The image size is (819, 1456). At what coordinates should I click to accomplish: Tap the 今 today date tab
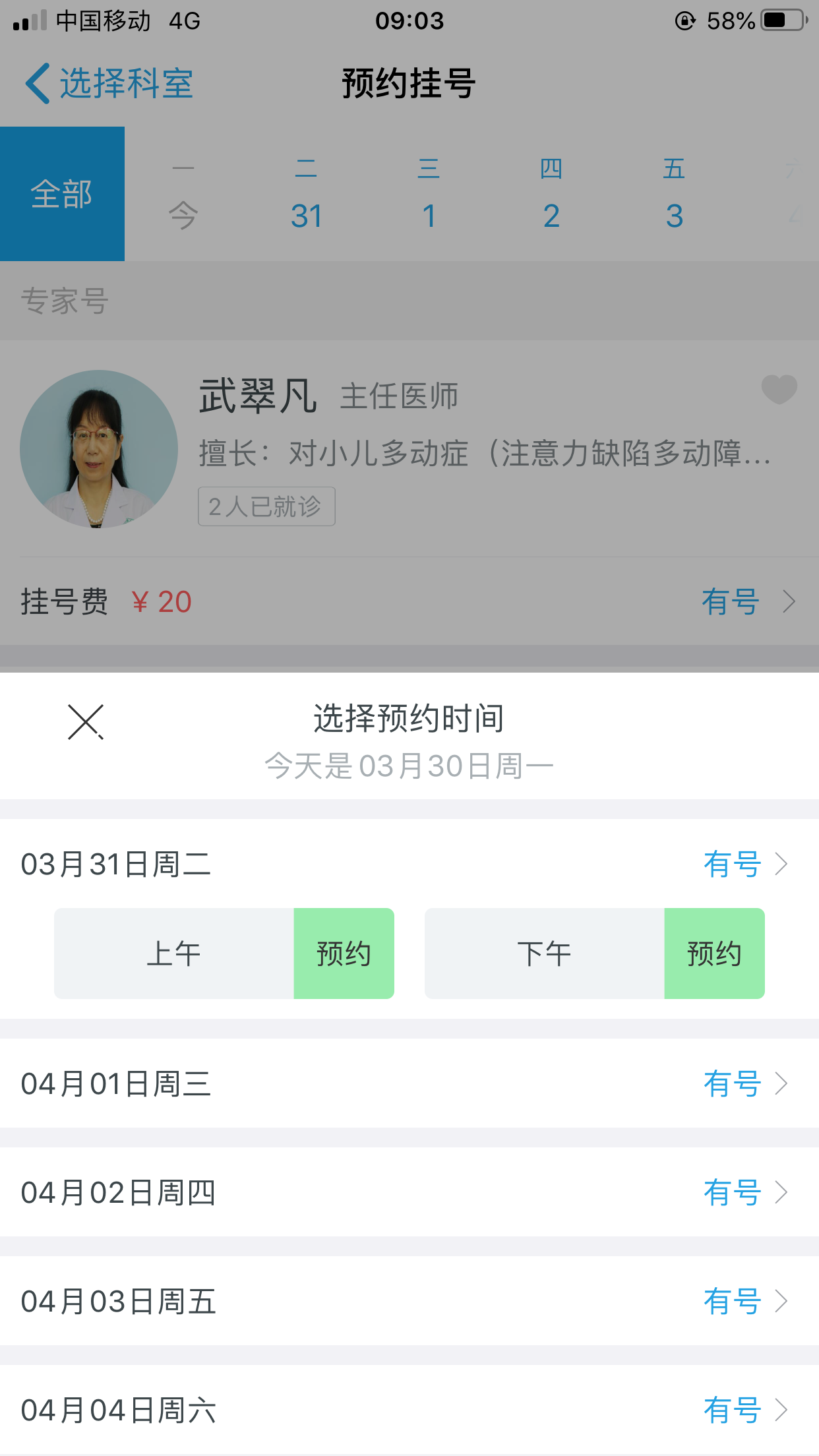pyautogui.click(x=183, y=195)
